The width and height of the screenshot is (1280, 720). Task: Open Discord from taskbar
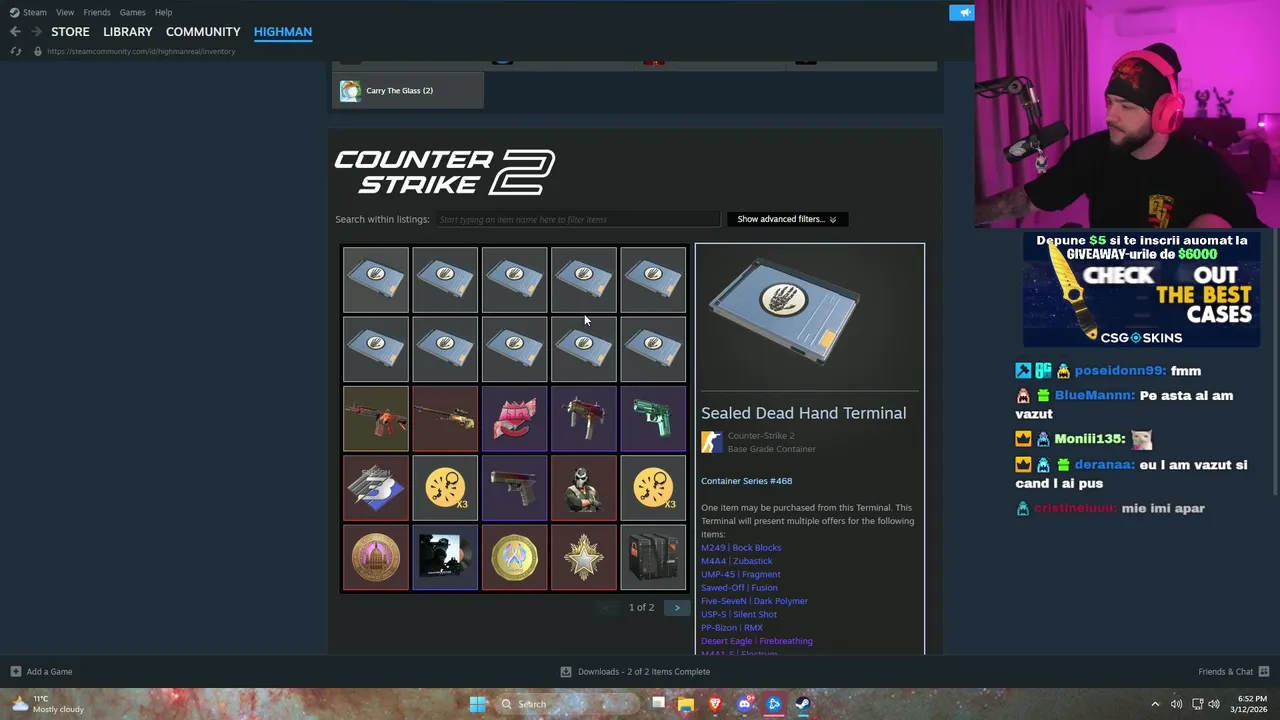[x=744, y=704]
